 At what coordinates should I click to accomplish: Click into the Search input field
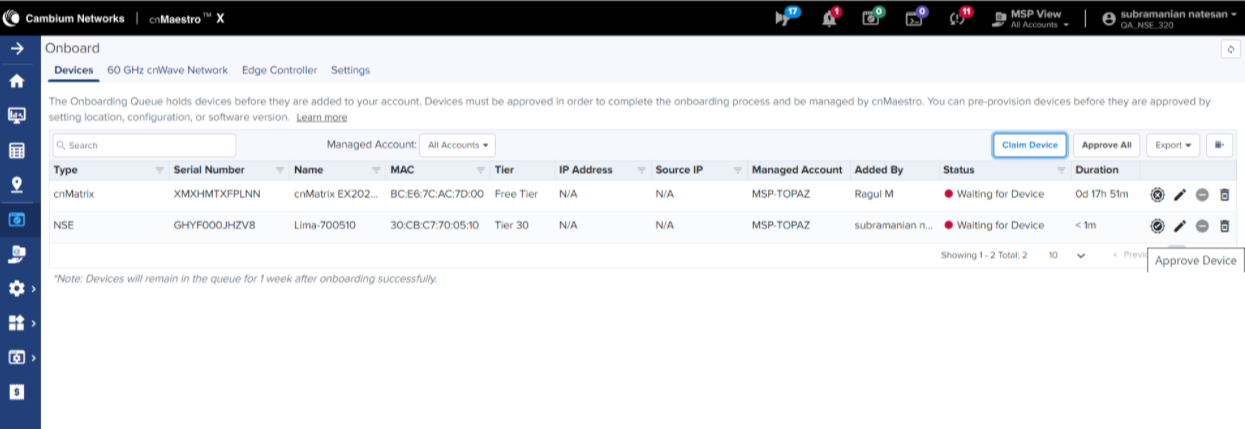(144, 145)
